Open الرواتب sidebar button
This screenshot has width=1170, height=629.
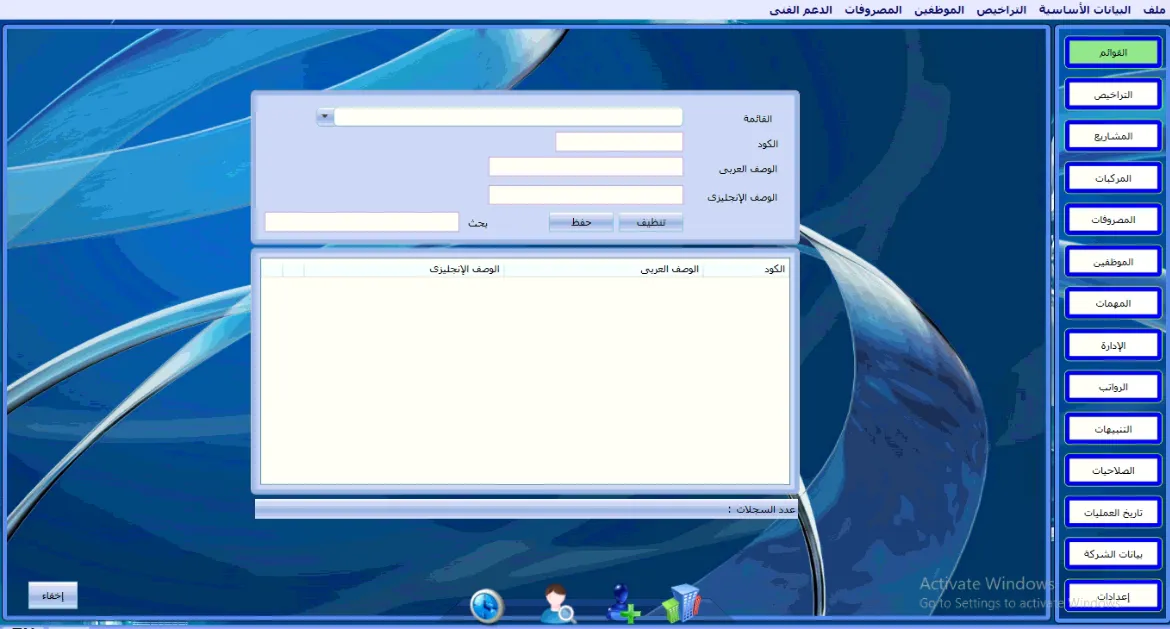tap(1113, 387)
